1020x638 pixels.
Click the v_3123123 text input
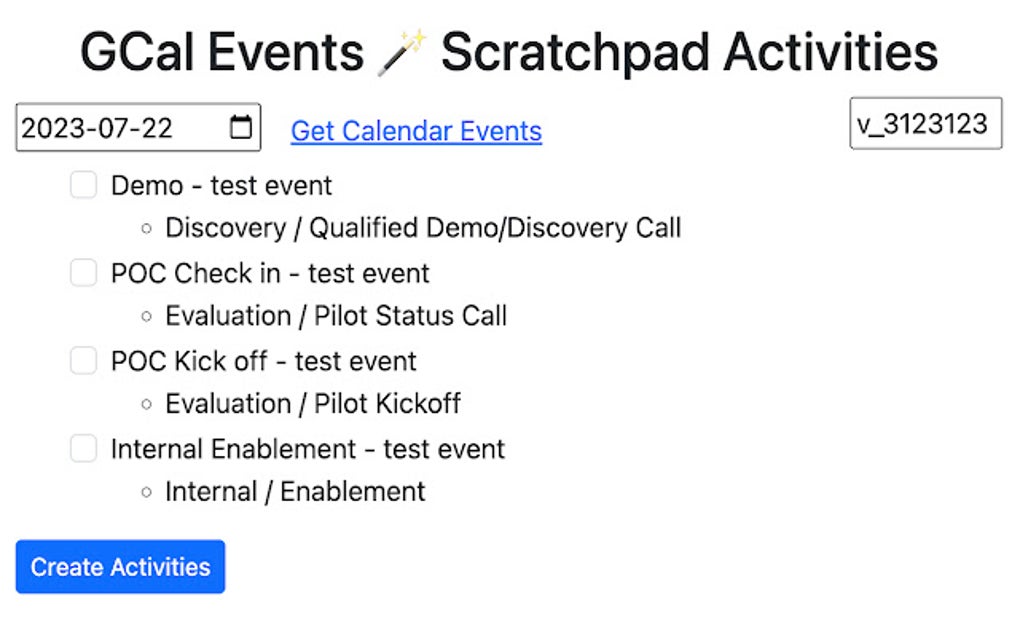click(926, 124)
